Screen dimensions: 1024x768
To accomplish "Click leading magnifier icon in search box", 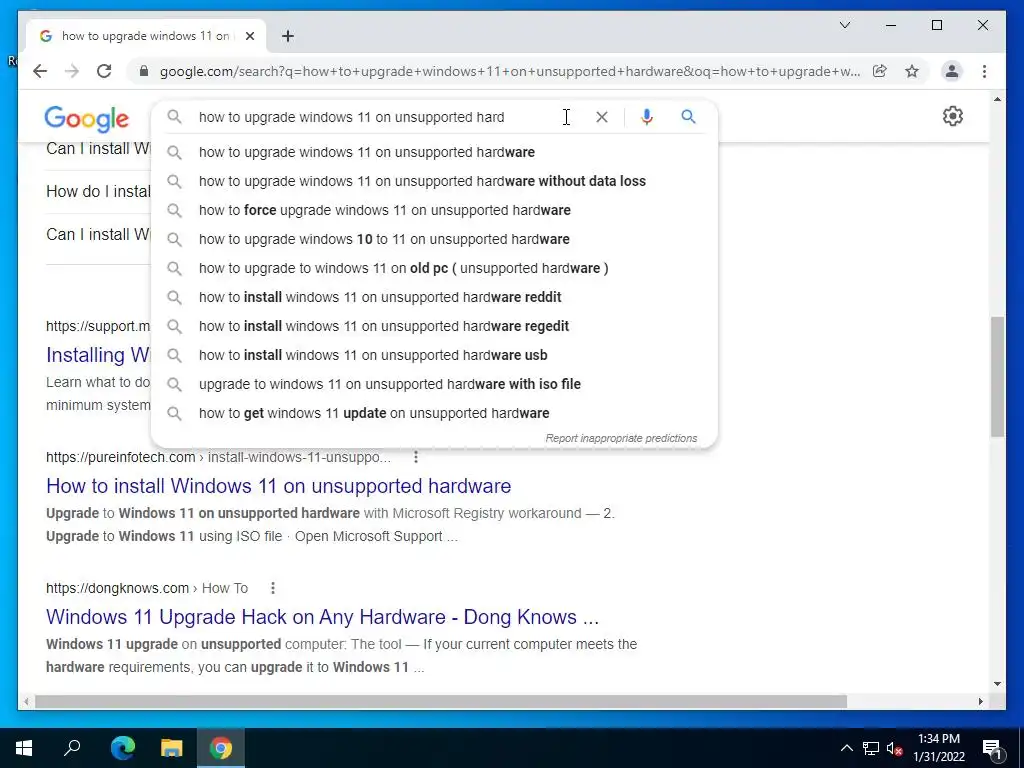I will [x=174, y=117].
